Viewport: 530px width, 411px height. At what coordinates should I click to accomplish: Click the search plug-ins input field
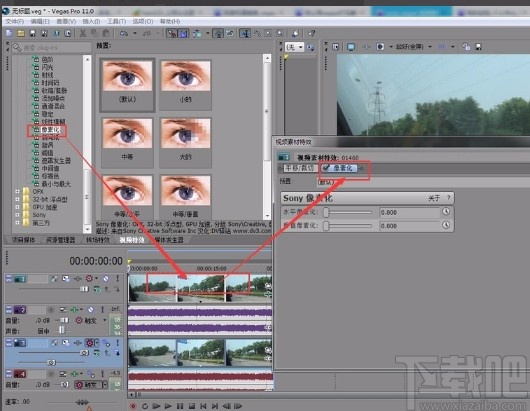(x=51, y=47)
